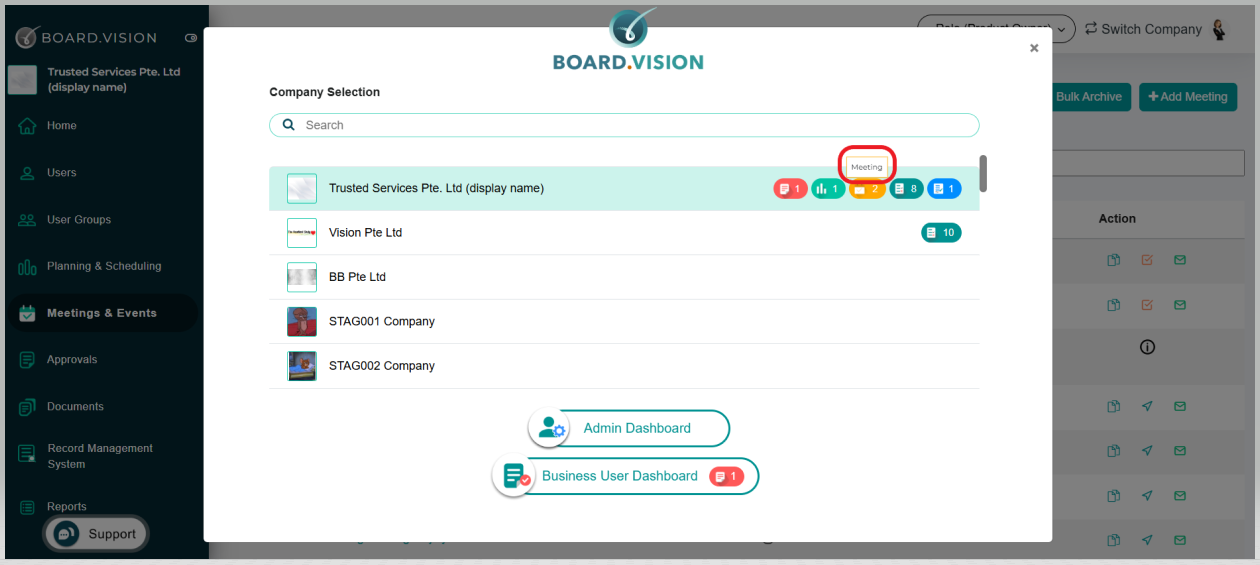Open the Support chat button
Viewport: 1260px width, 565px height.
pos(95,534)
